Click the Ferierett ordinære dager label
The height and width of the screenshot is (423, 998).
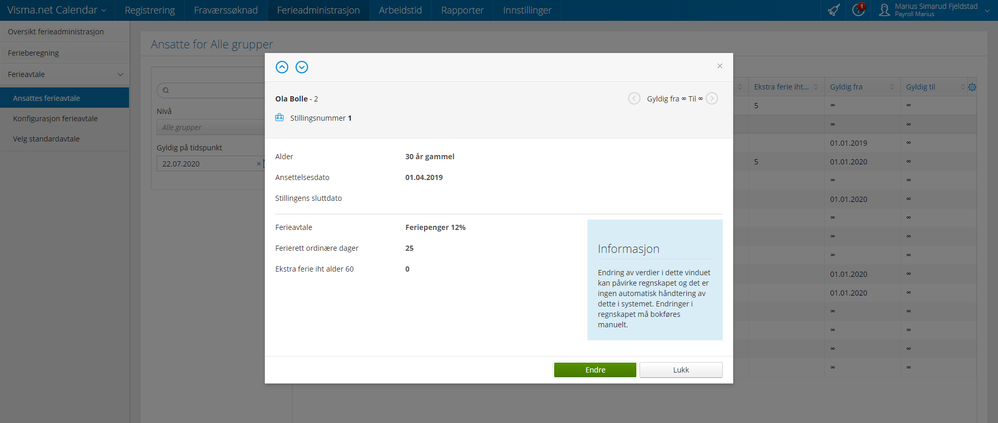(316, 248)
